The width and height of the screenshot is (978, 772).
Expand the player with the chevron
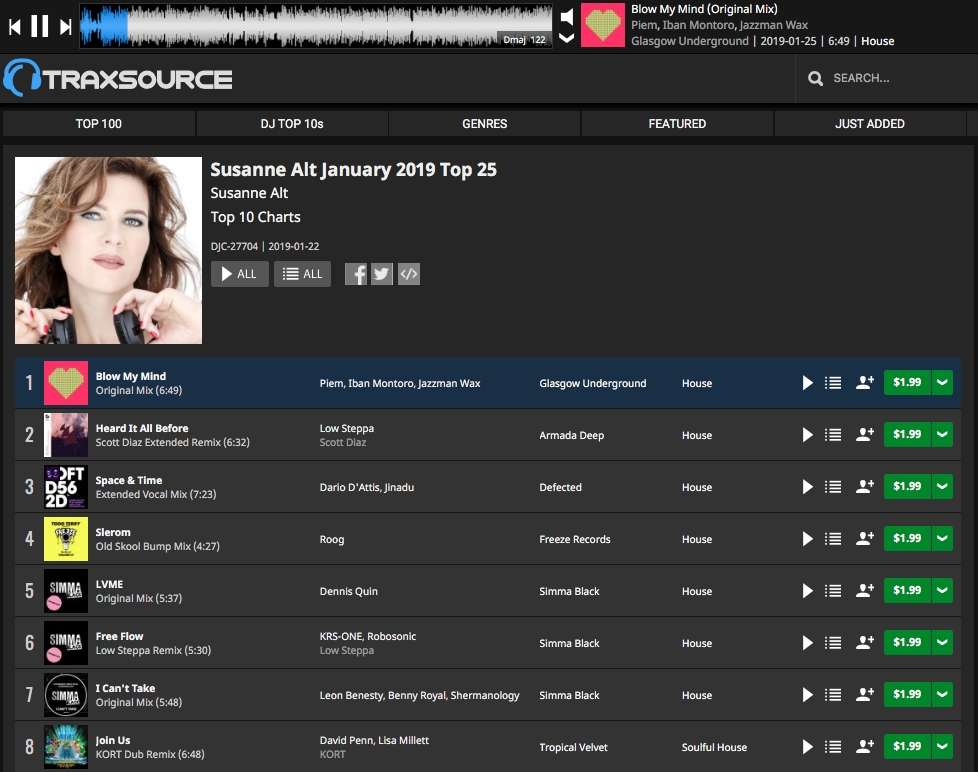coord(566,38)
